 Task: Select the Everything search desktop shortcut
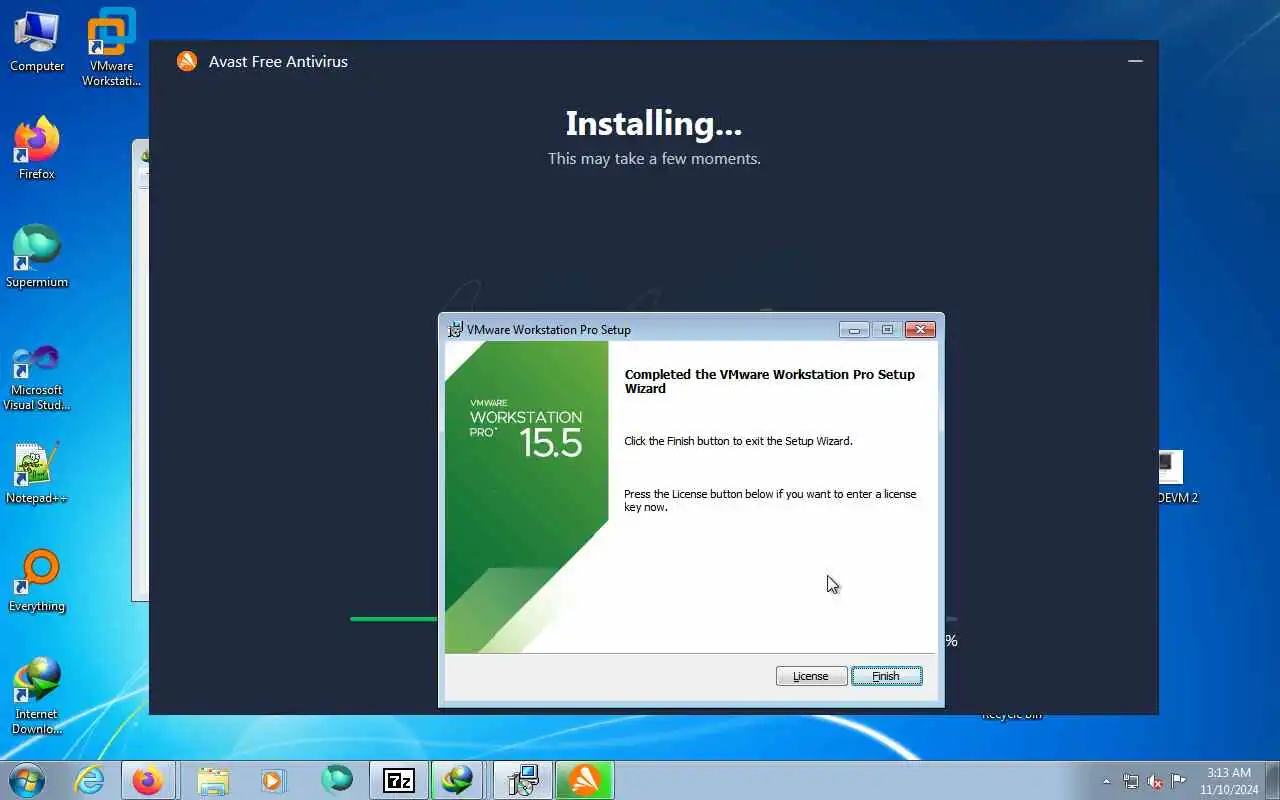coord(37,582)
